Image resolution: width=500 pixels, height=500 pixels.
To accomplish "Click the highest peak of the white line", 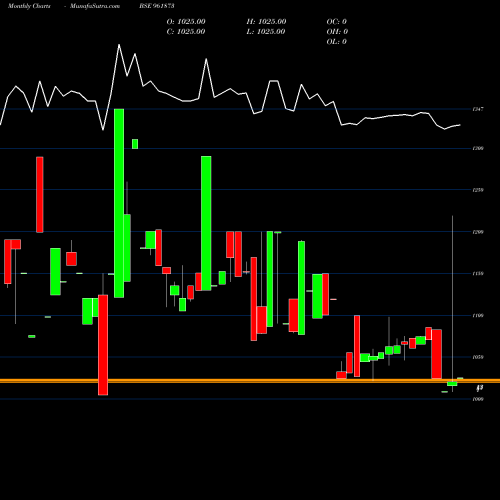I will pyautogui.click(x=119, y=45).
